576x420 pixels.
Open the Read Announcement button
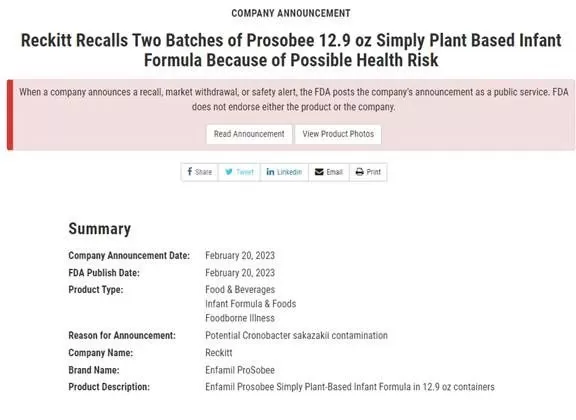pos(249,134)
